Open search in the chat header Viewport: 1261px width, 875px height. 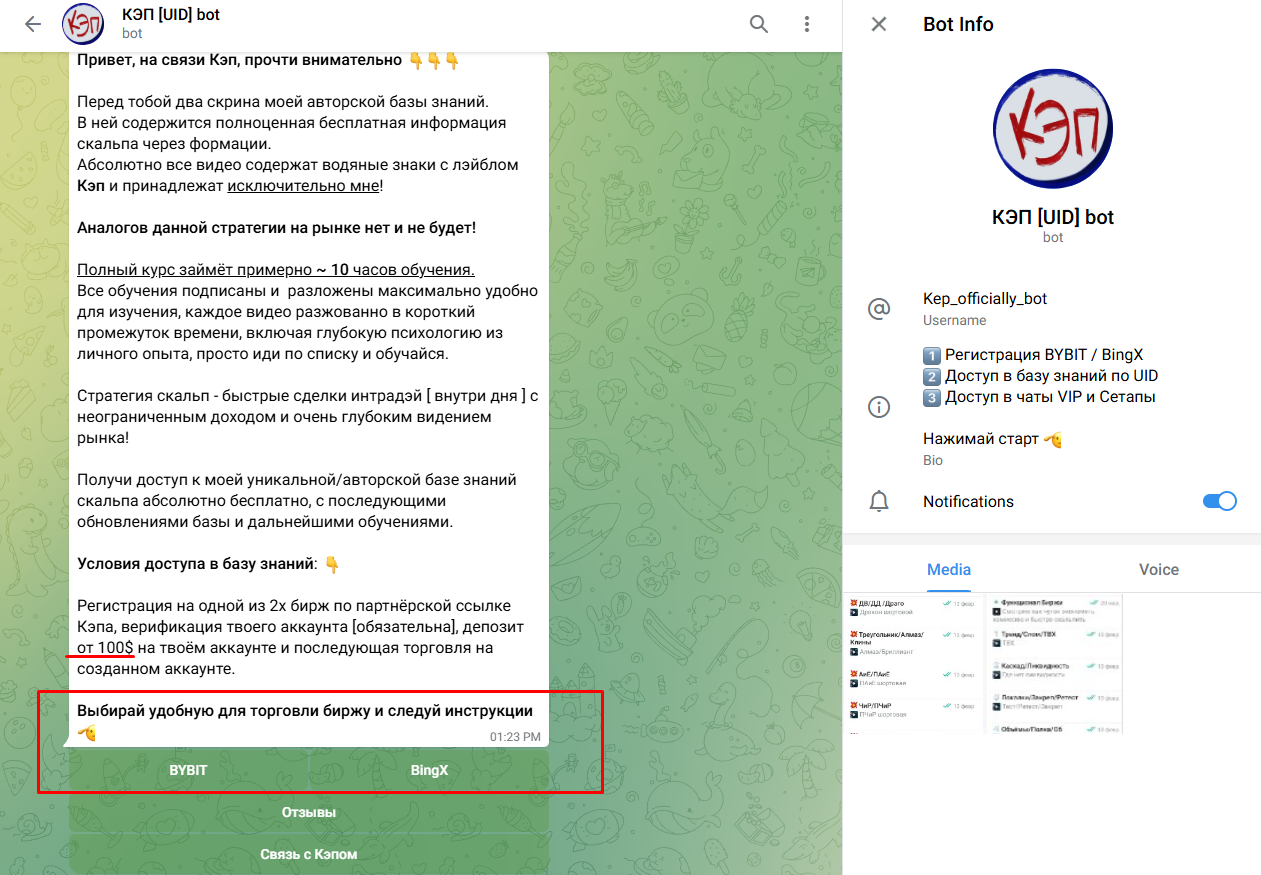[759, 24]
